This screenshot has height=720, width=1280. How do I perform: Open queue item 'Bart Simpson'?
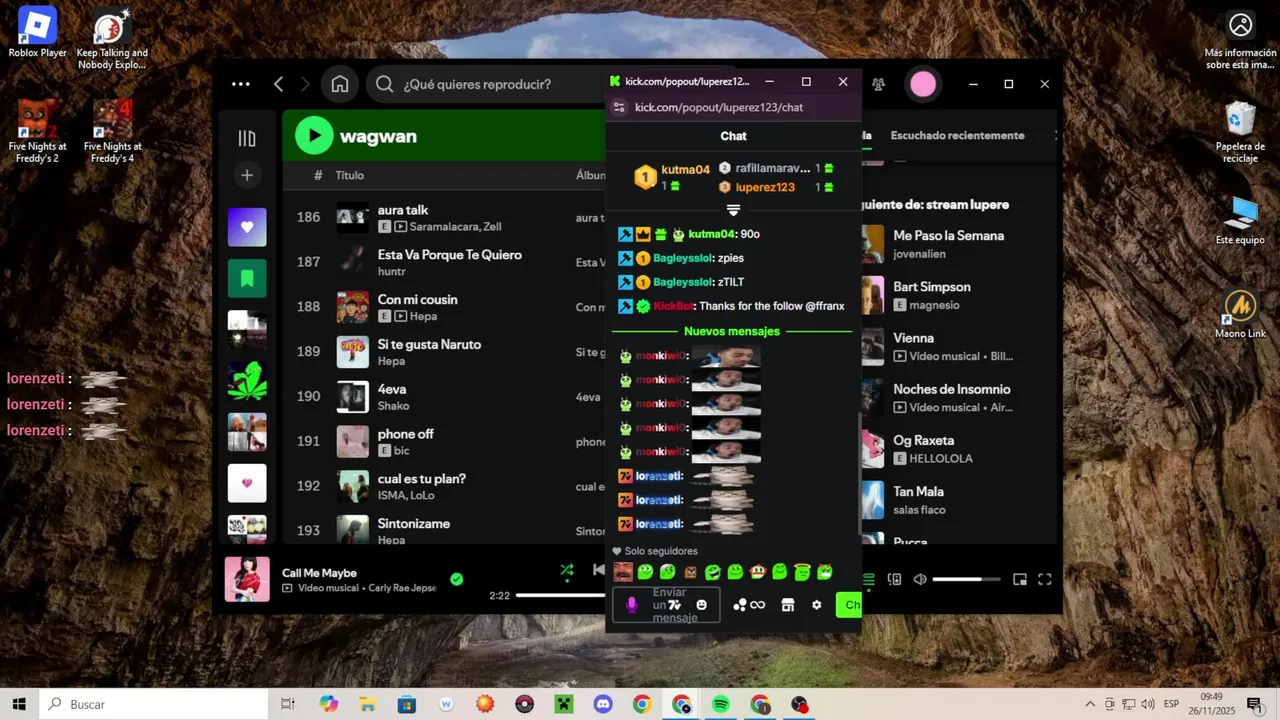932,287
